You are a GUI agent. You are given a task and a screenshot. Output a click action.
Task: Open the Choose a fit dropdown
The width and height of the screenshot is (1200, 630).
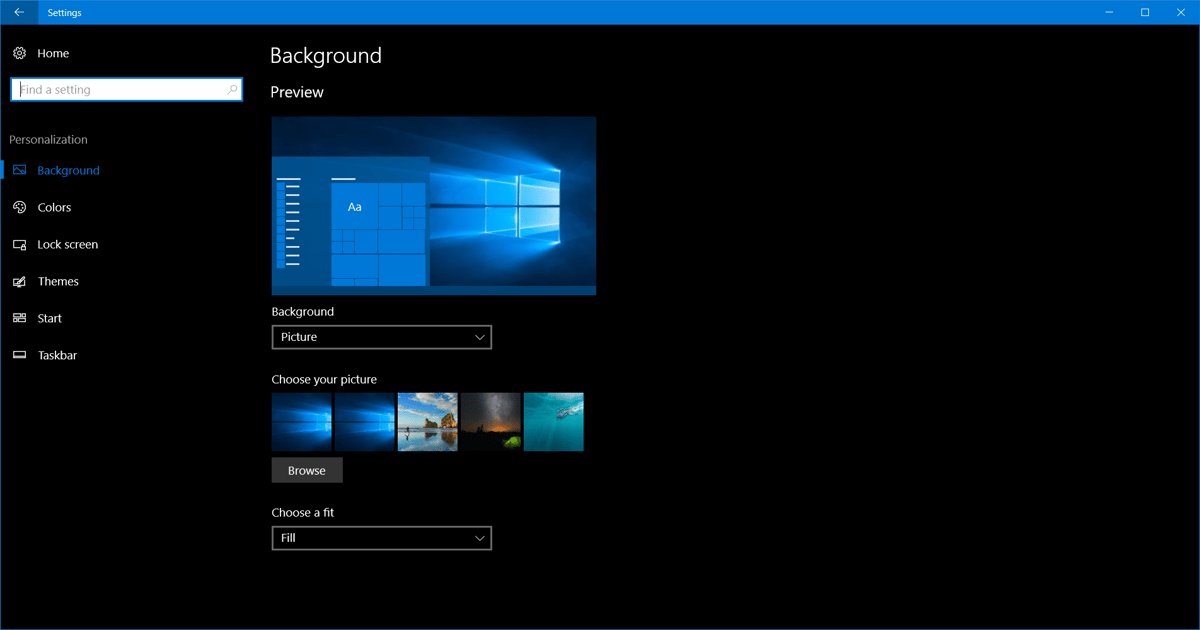click(x=381, y=538)
